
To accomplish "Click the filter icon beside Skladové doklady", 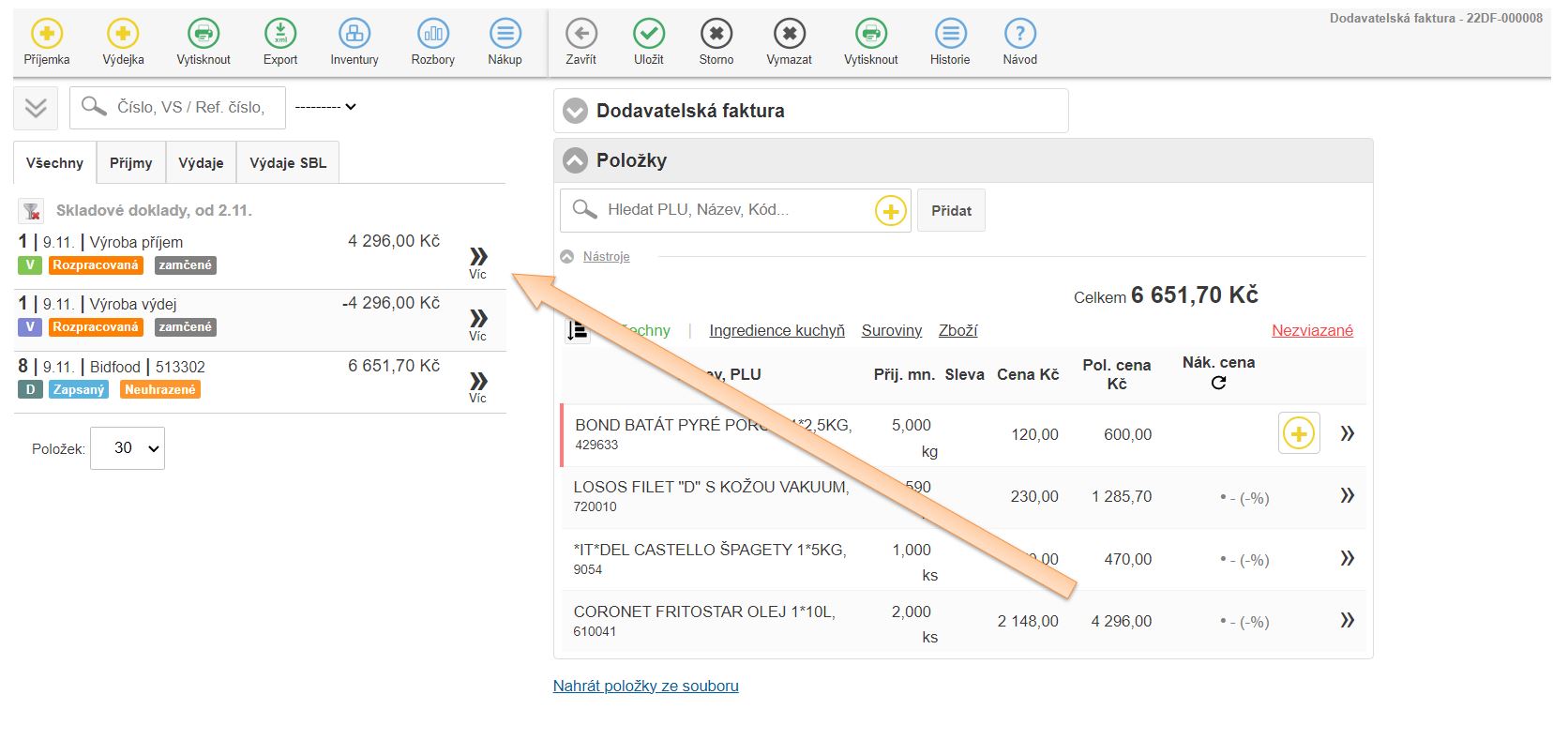I will pyautogui.click(x=31, y=211).
